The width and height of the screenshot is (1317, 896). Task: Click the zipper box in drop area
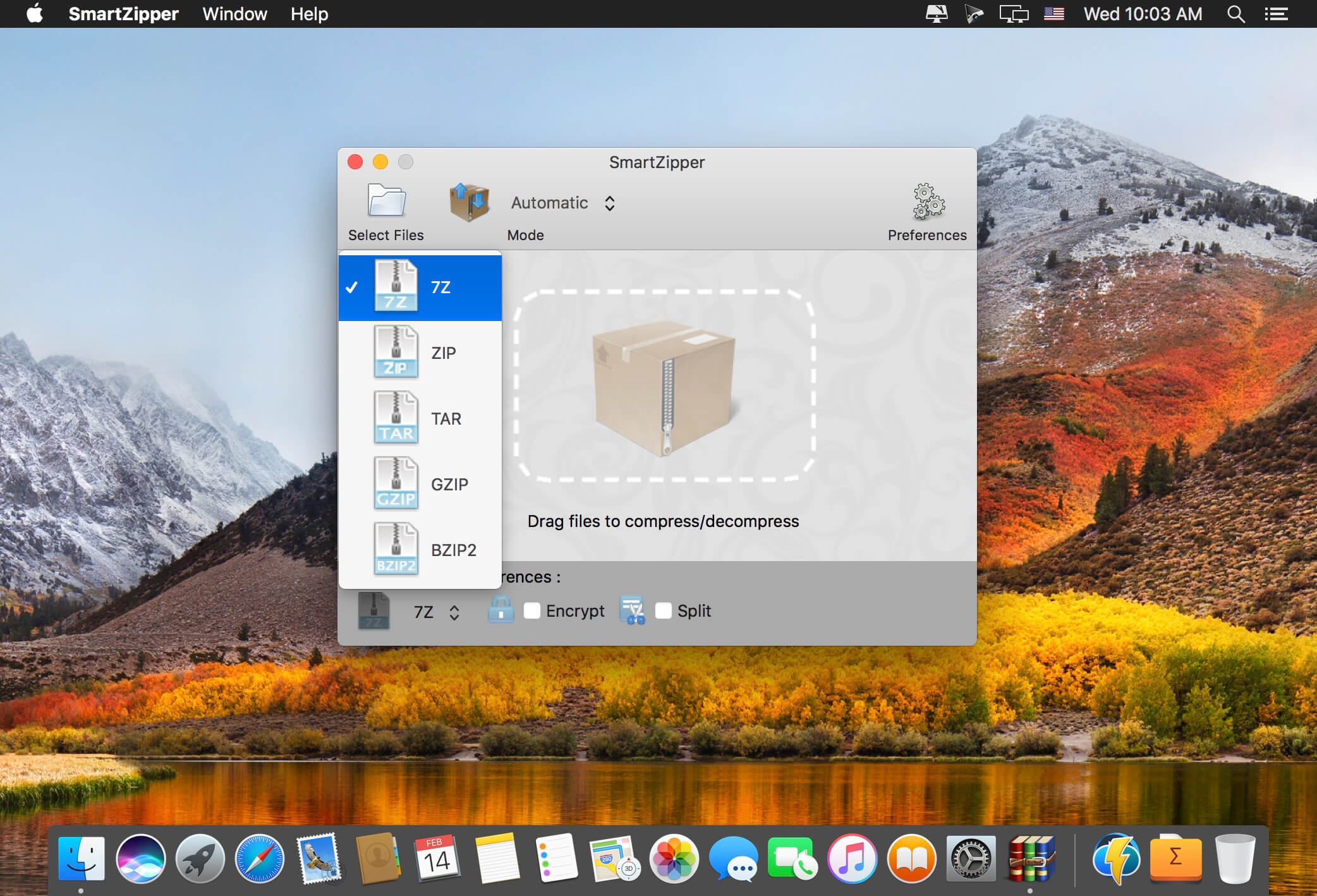[664, 385]
